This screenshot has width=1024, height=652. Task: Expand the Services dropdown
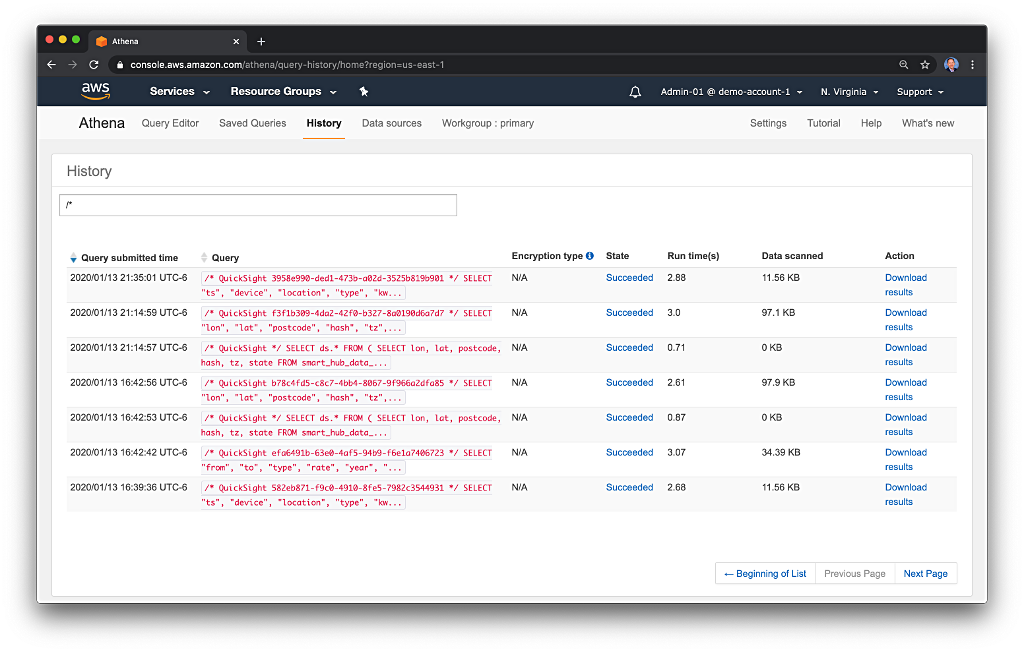click(180, 91)
